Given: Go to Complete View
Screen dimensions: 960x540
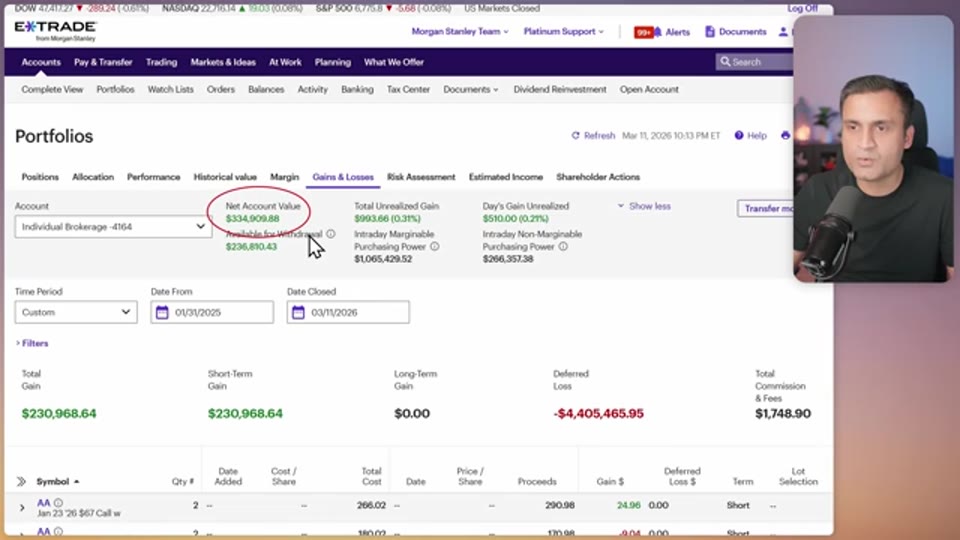Looking at the screenshot, I should 52,89.
